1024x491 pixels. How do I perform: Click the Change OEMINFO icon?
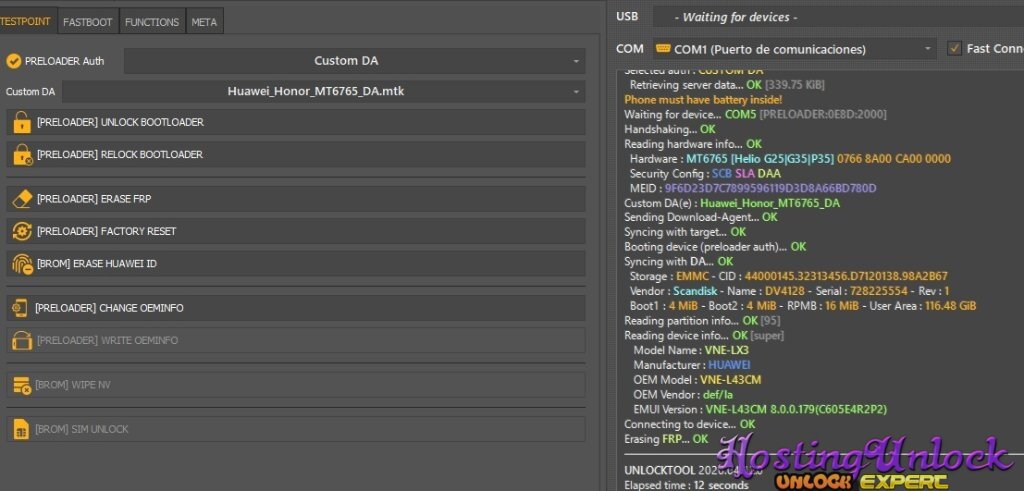click(x=20, y=308)
